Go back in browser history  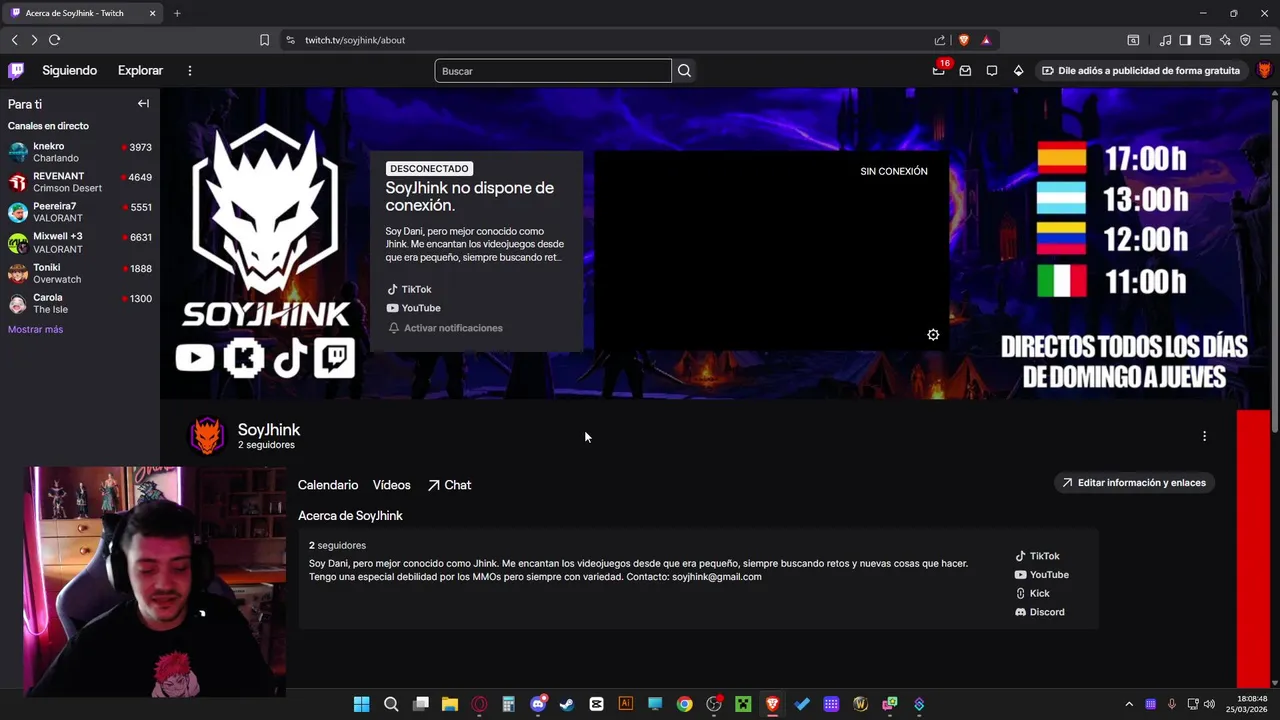click(14, 40)
